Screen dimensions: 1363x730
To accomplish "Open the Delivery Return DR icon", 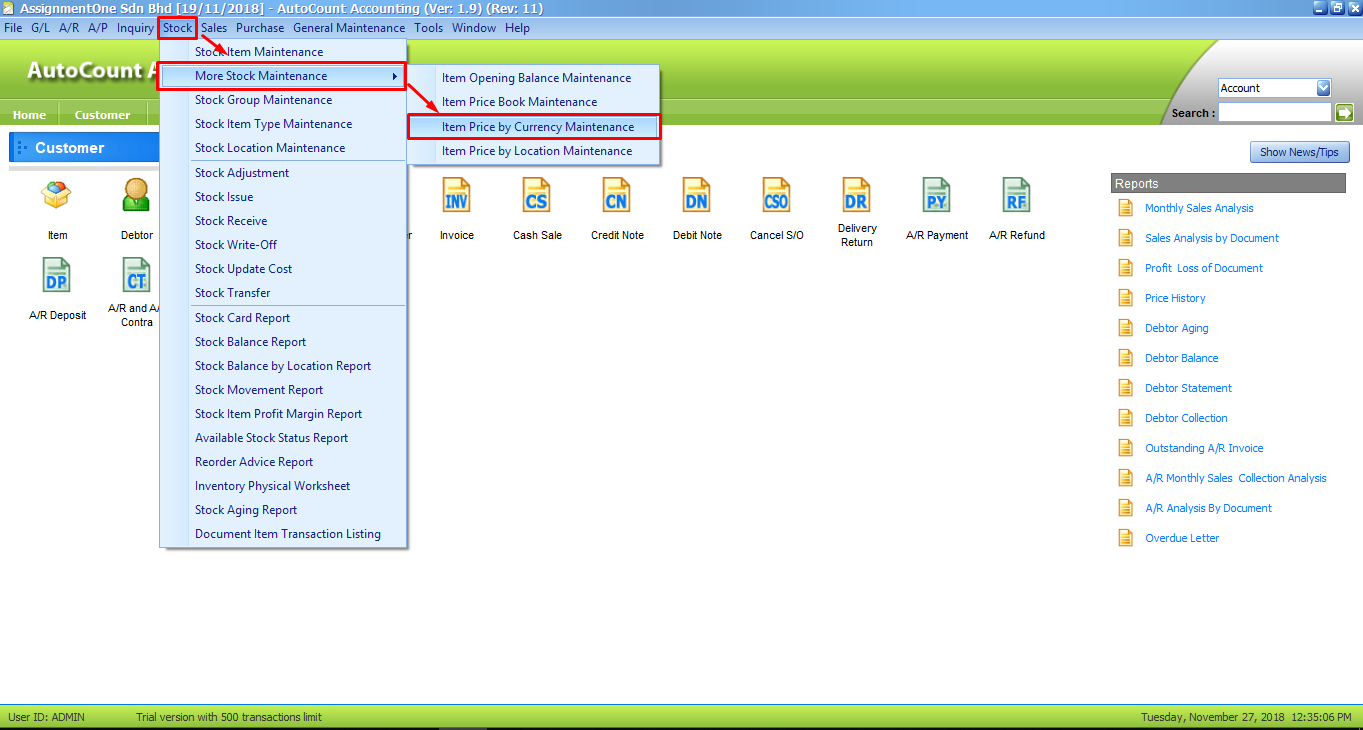I will click(x=856, y=195).
